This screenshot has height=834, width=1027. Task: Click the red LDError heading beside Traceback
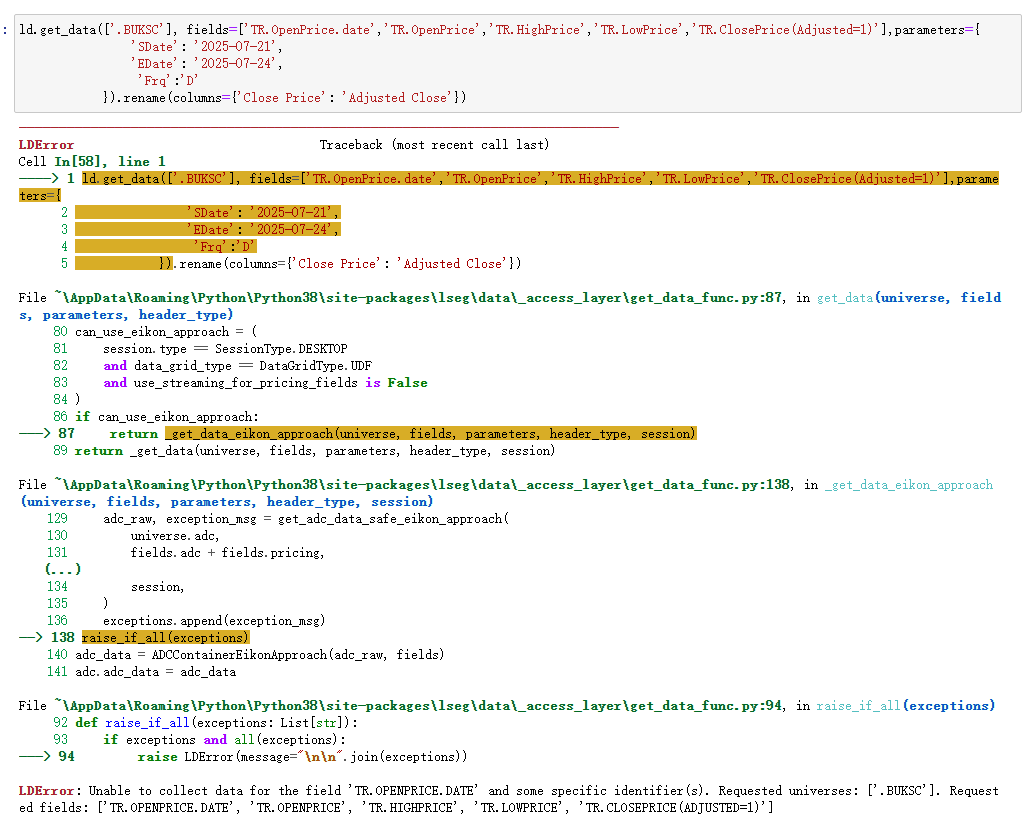tap(46, 145)
